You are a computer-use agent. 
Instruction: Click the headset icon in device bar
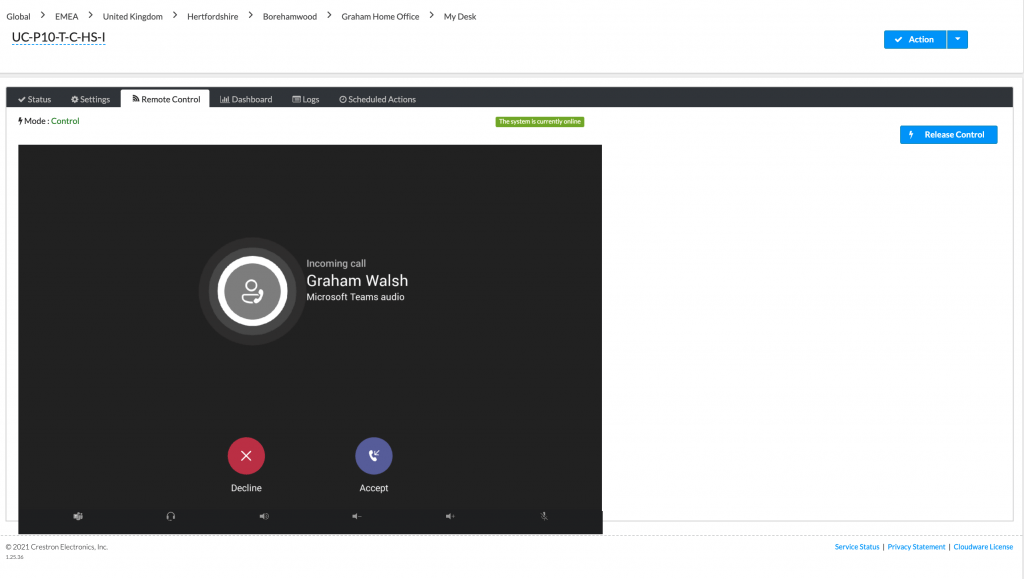(170, 516)
